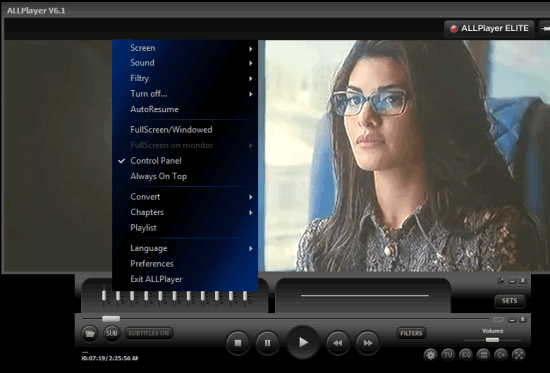Image resolution: width=550 pixels, height=373 pixels.
Task: Adjust the Volume slider handle
Action: pyautogui.click(x=492, y=340)
